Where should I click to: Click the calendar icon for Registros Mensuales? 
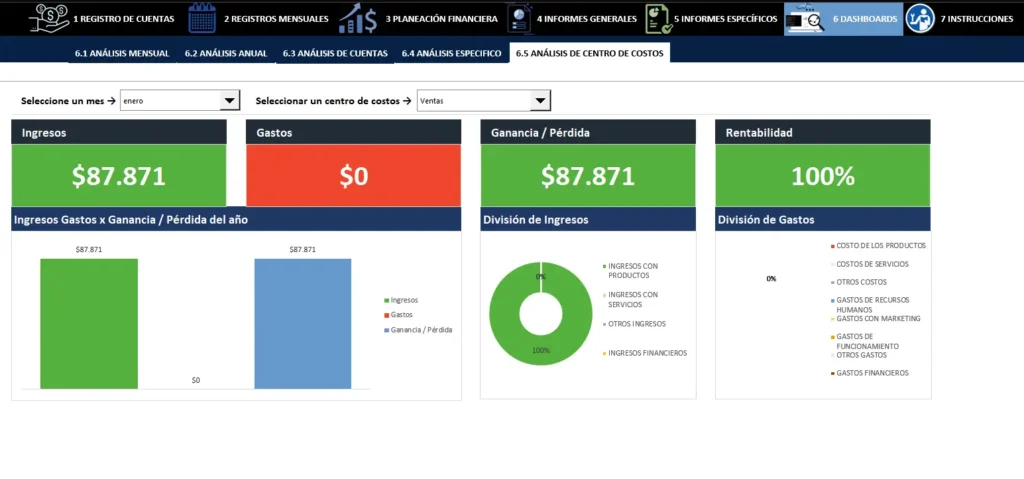point(202,18)
